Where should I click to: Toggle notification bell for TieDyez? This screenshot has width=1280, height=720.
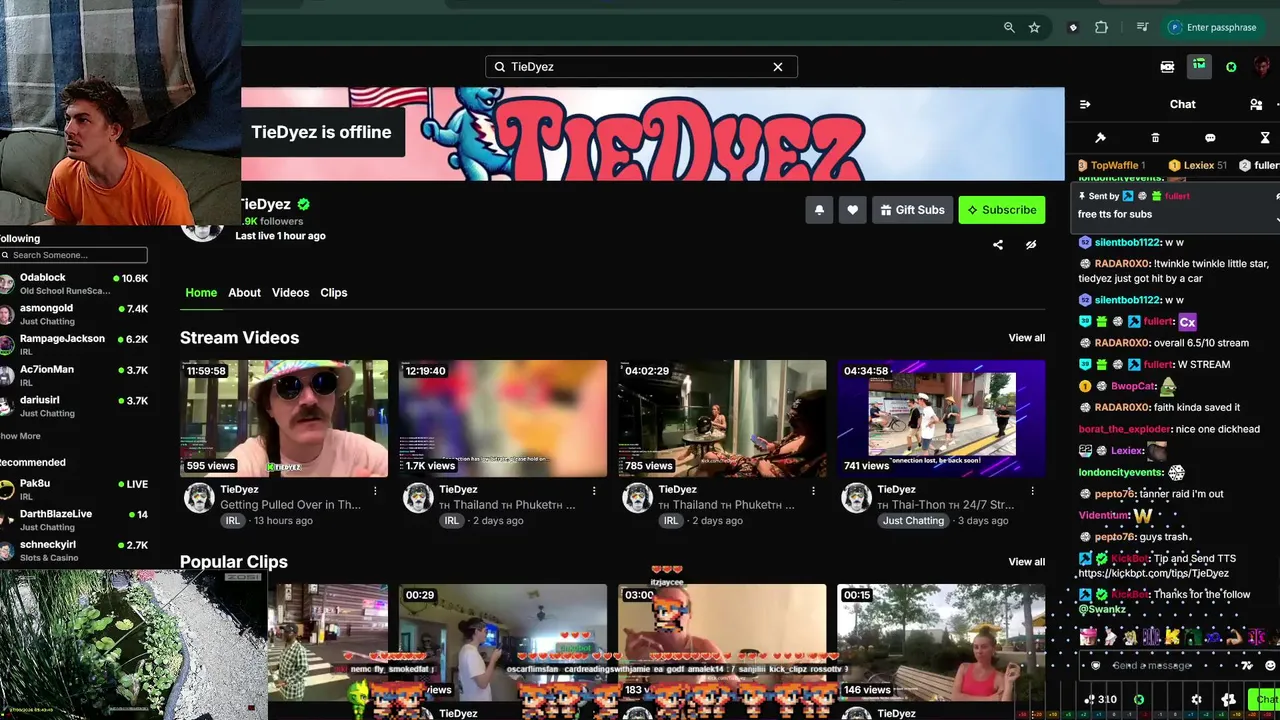(819, 210)
